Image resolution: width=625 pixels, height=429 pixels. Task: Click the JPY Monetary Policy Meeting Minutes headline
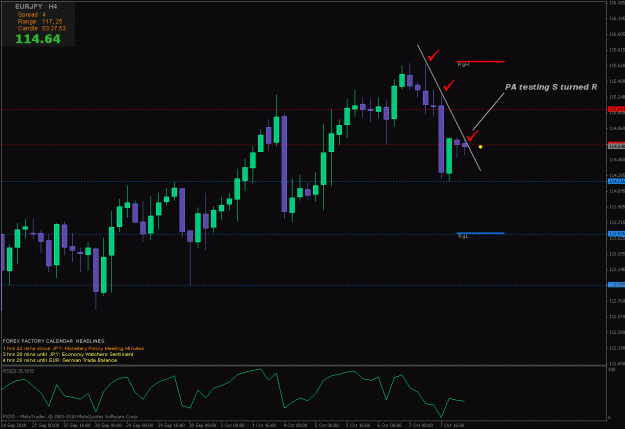73,348
